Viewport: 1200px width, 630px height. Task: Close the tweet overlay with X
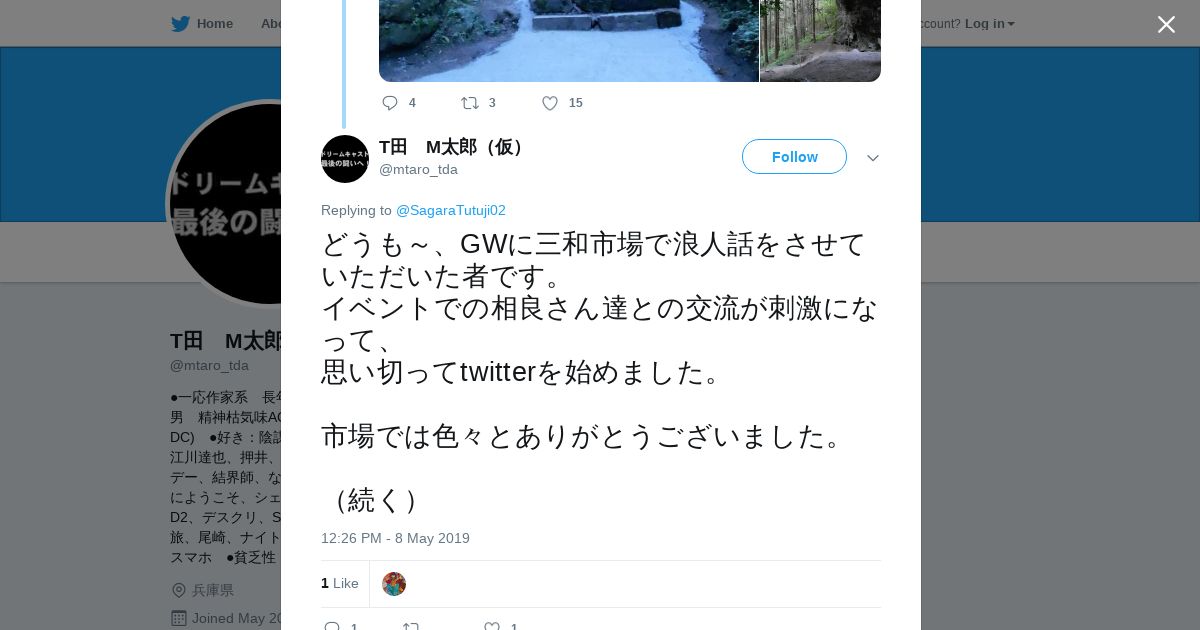[x=1166, y=24]
